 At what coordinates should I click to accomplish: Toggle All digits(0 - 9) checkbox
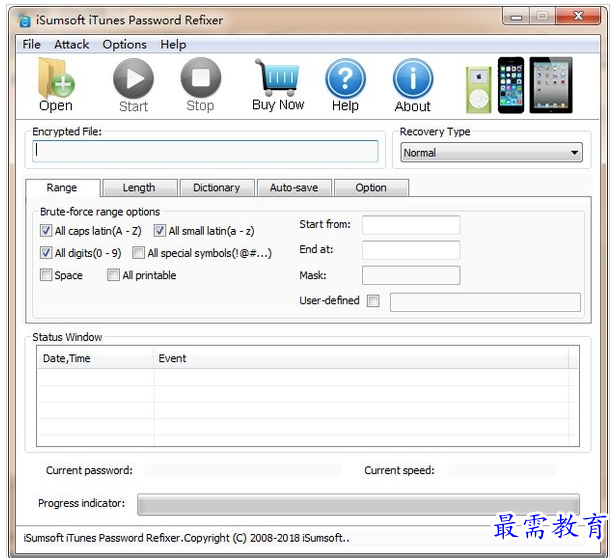tap(46, 253)
